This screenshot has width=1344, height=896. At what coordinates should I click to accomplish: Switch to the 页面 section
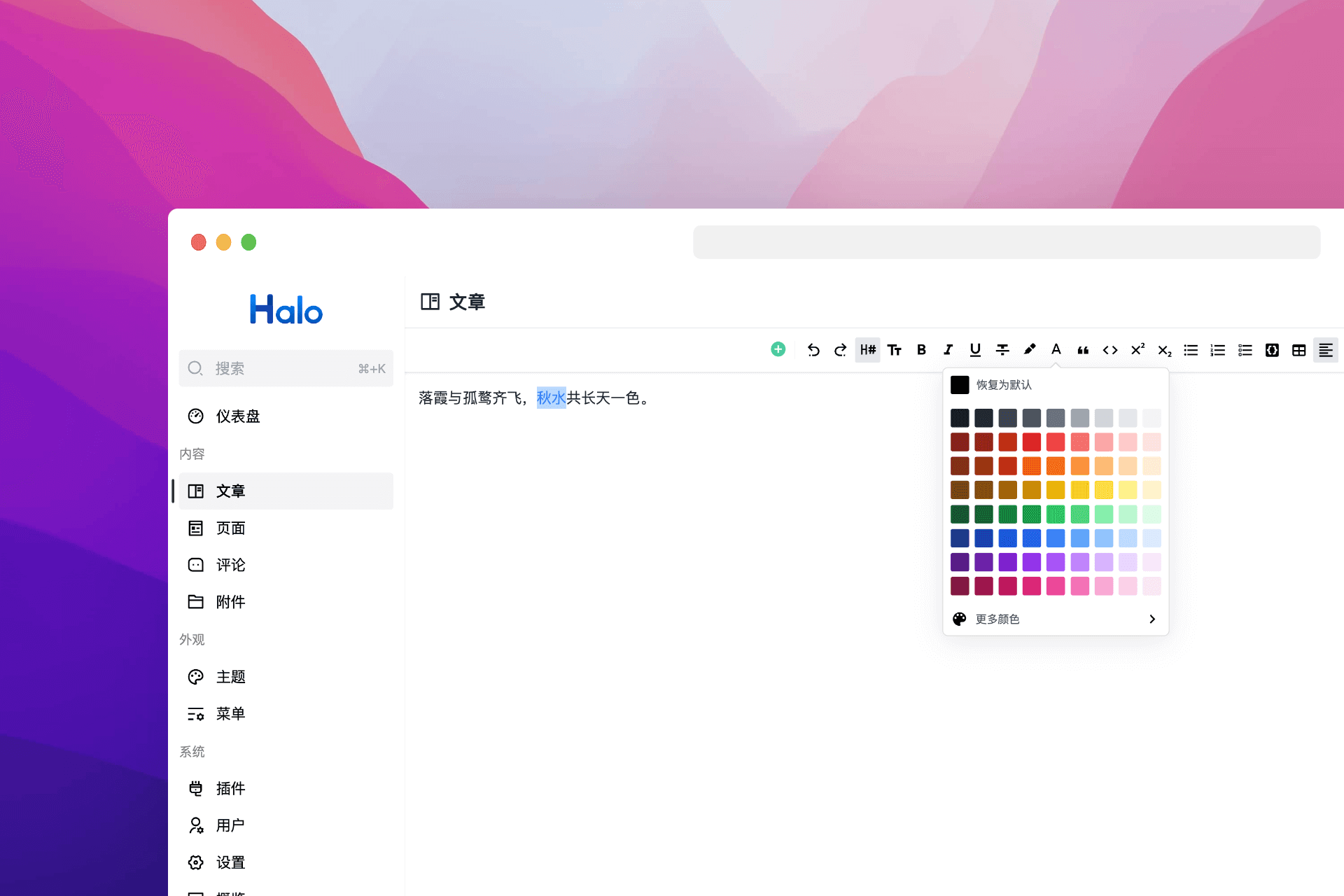coord(230,528)
